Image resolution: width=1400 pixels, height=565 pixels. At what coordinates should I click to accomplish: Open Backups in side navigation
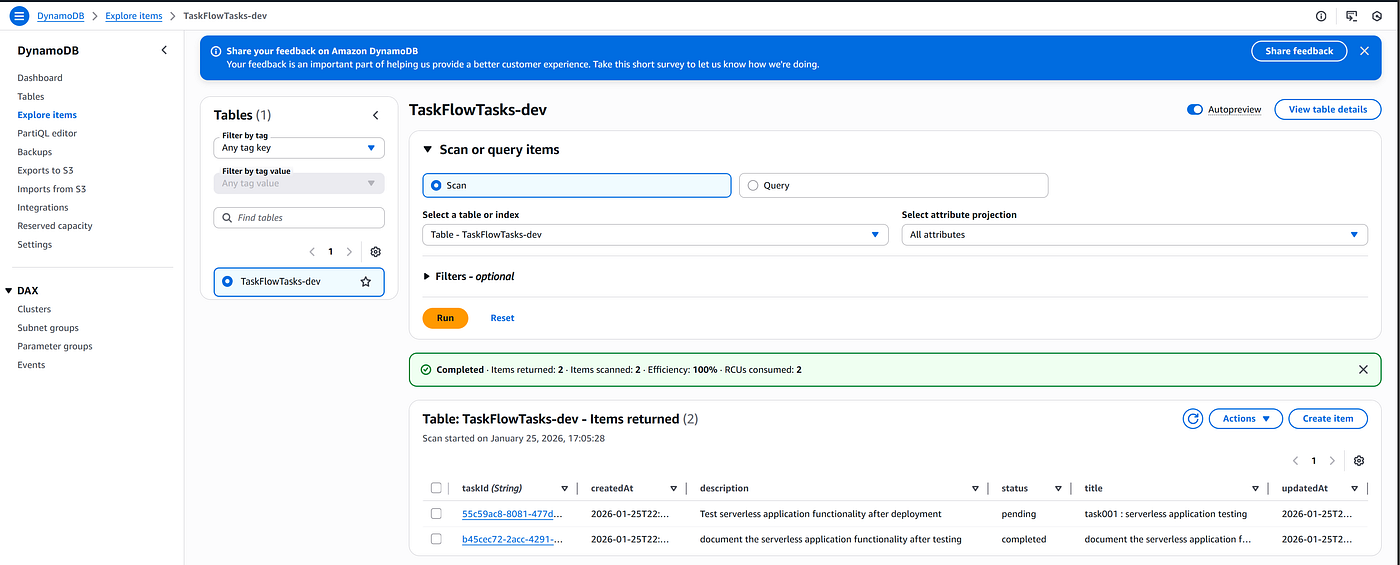coord(34,152)
